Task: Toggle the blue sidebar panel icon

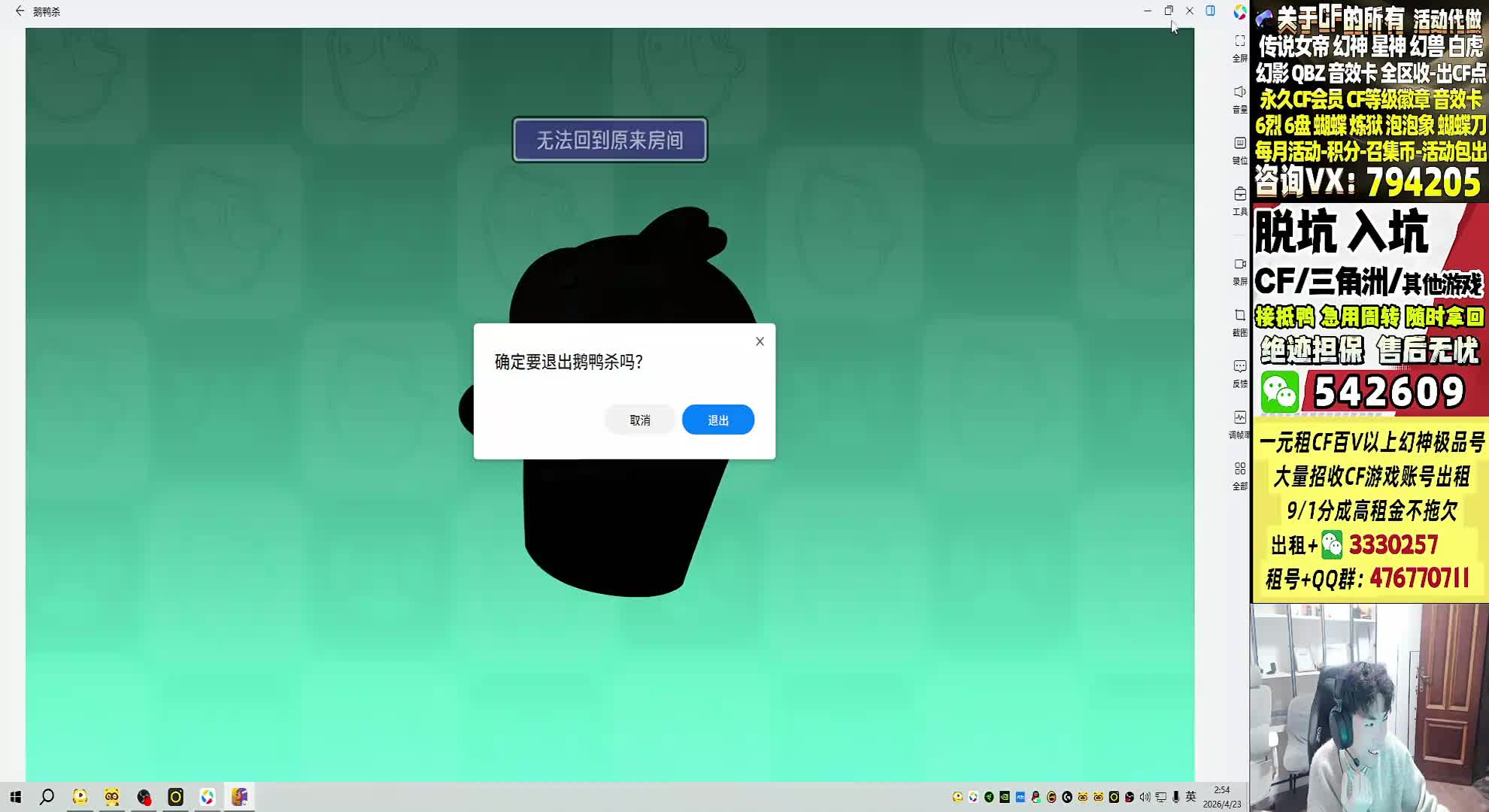Action: point(1210,11)
